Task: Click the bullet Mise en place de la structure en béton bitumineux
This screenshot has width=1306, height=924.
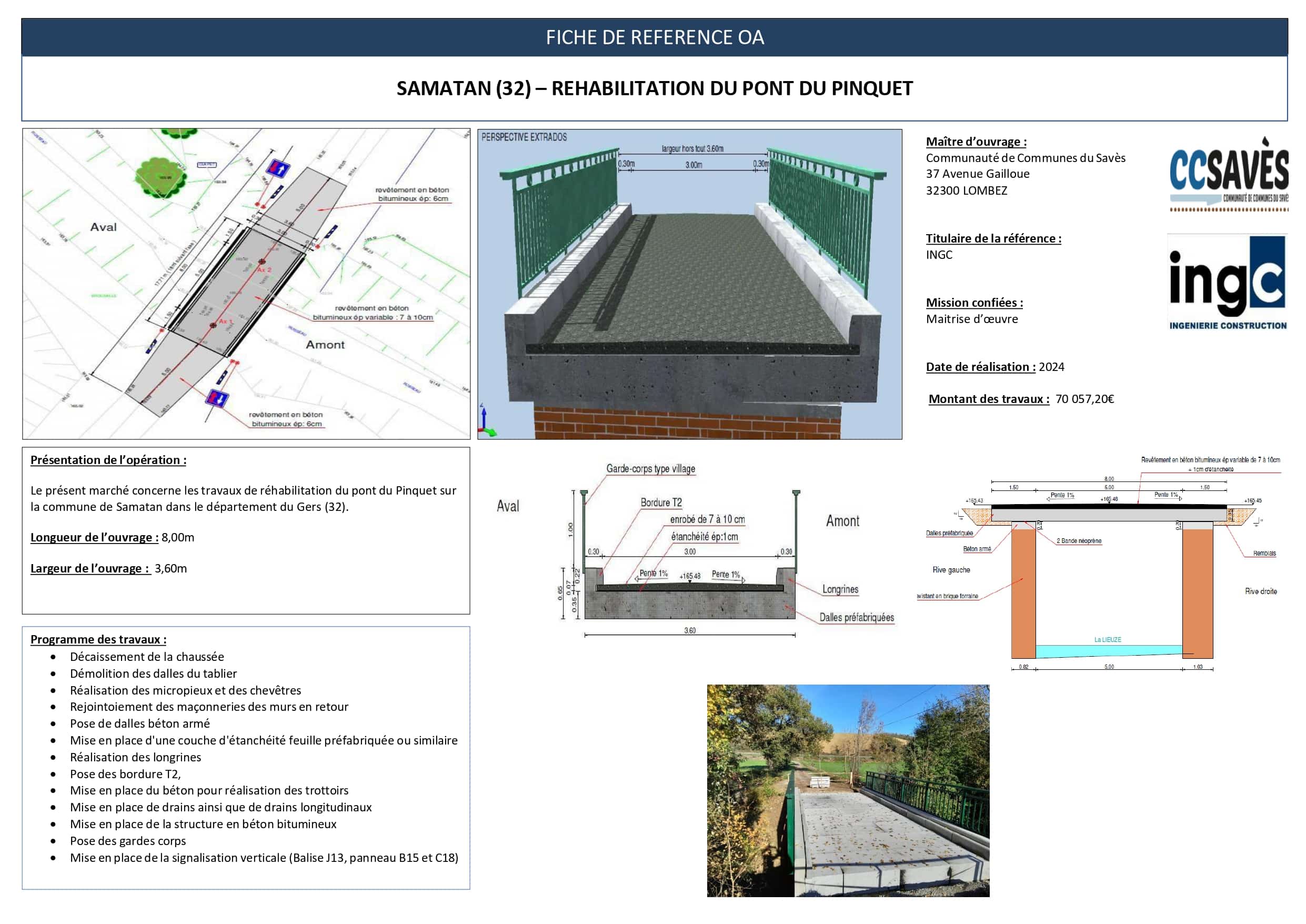Action: point(203,824)
